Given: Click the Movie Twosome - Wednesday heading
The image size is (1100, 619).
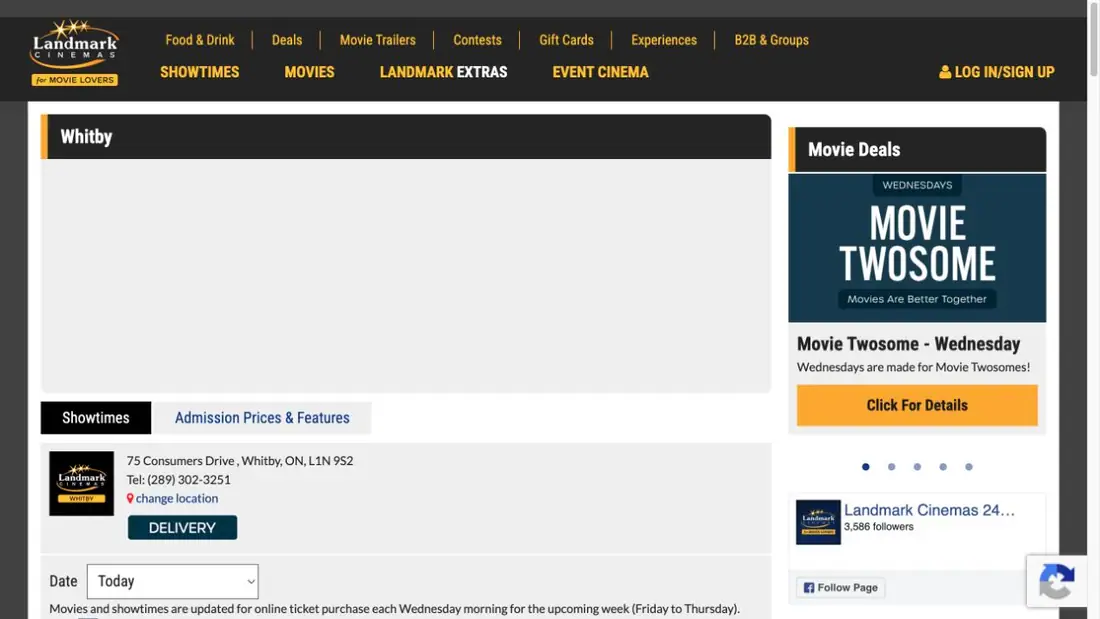Looking at the screenshot, I should pyautogui.click(x=908, y=344).
